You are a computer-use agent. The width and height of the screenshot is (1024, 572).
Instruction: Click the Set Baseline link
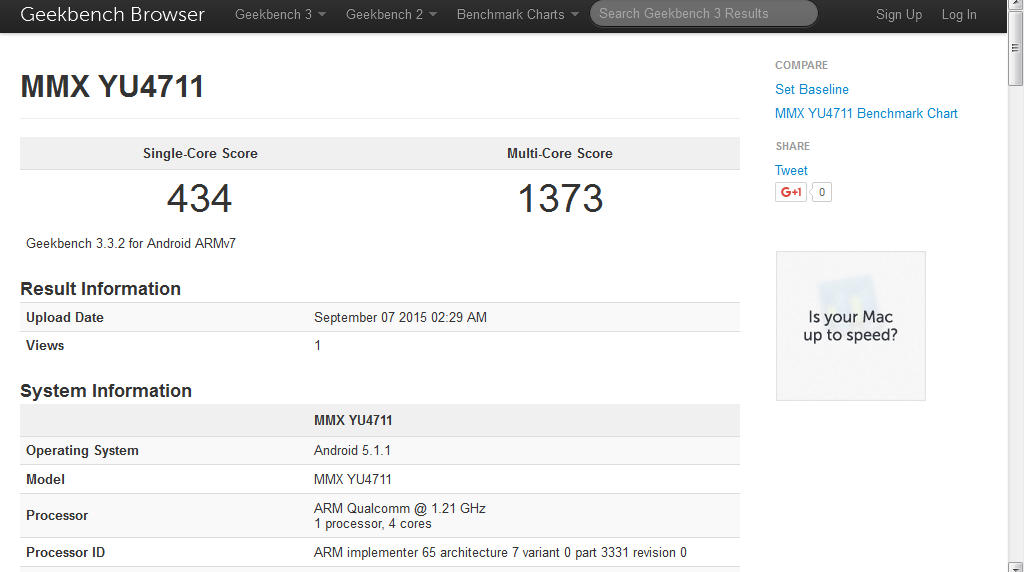click(x=812, y=90)
